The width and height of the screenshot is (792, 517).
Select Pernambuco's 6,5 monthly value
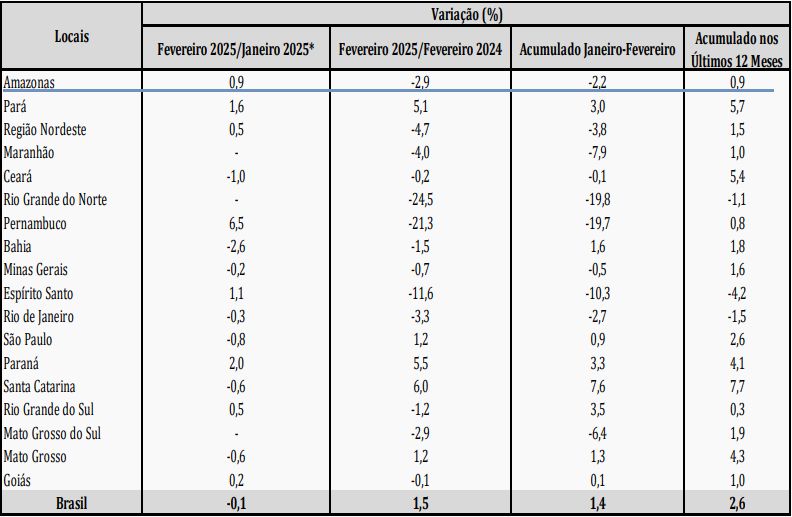(236, 223)
